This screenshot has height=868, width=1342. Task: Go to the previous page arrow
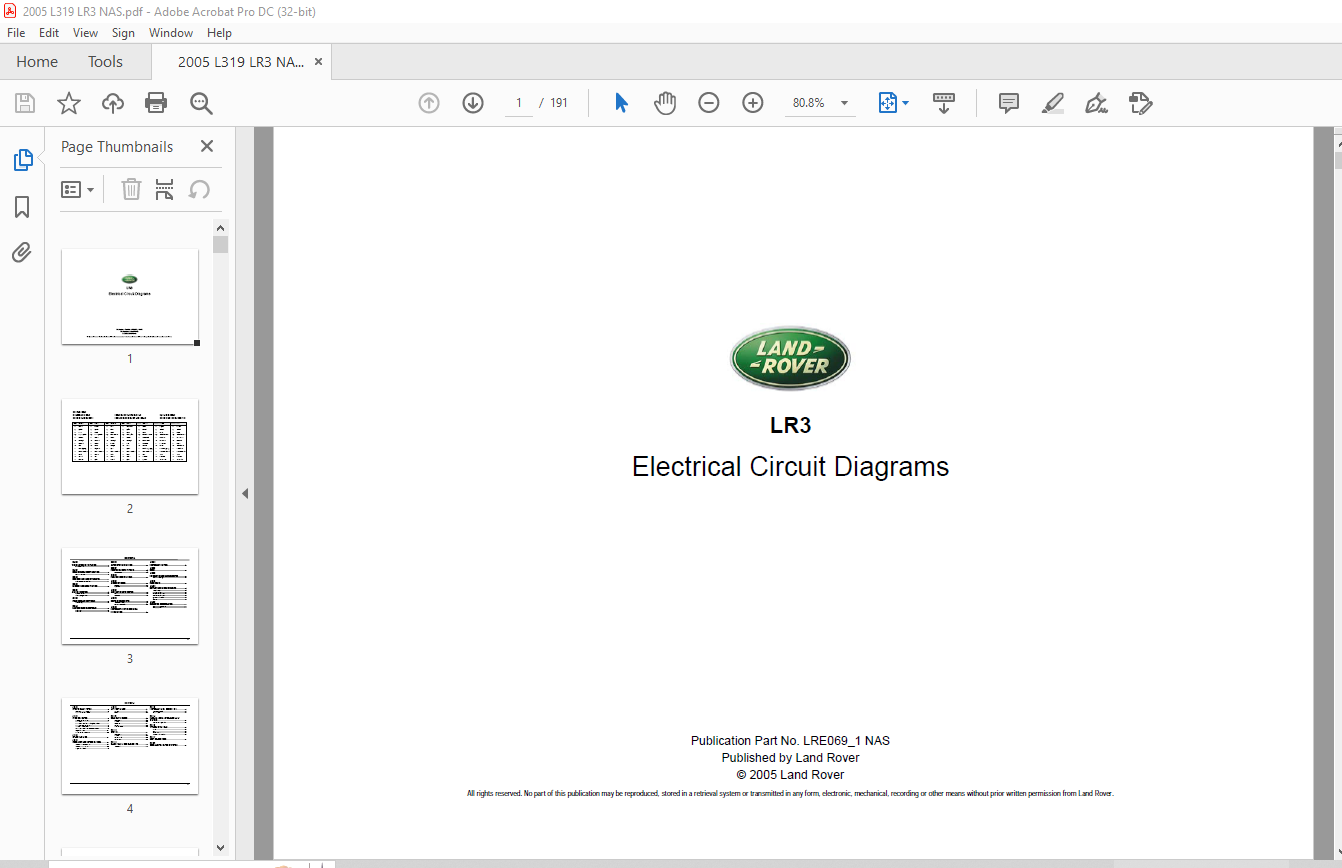point(429,103)
